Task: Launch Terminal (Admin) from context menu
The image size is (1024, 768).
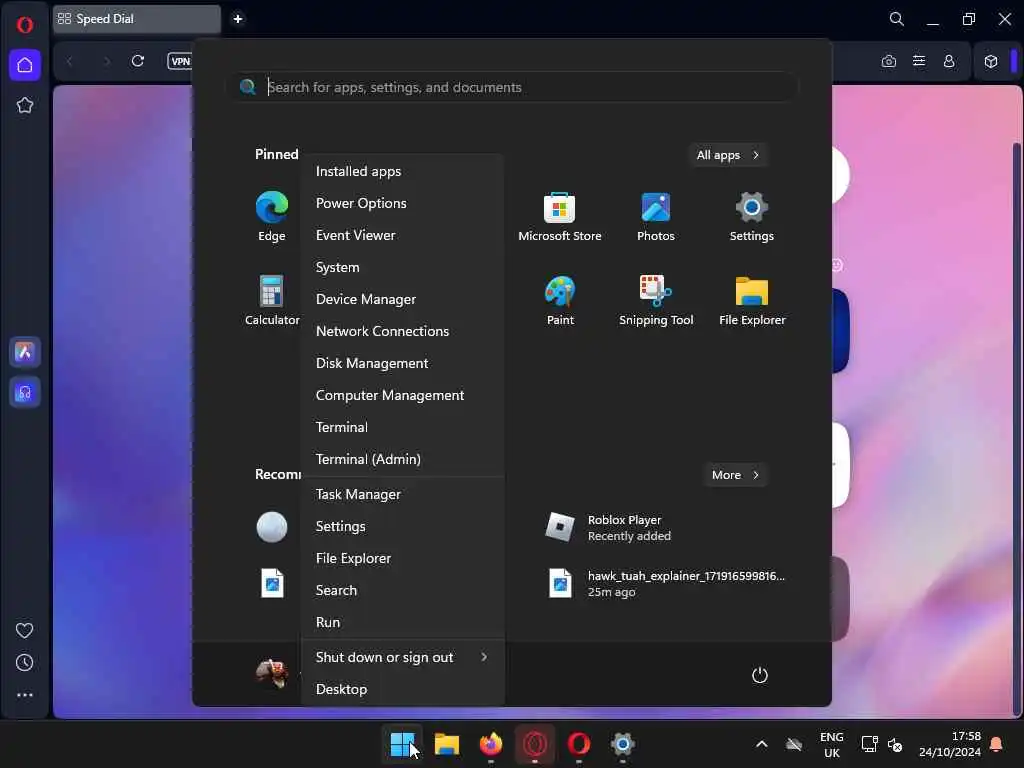Action: click(x=402, y=459)
